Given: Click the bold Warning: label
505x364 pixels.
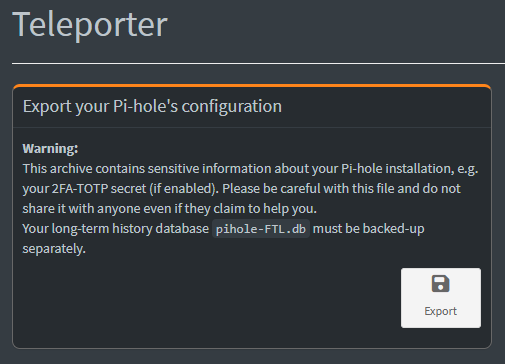Looking at the screenshot, I should click(50, 149).
